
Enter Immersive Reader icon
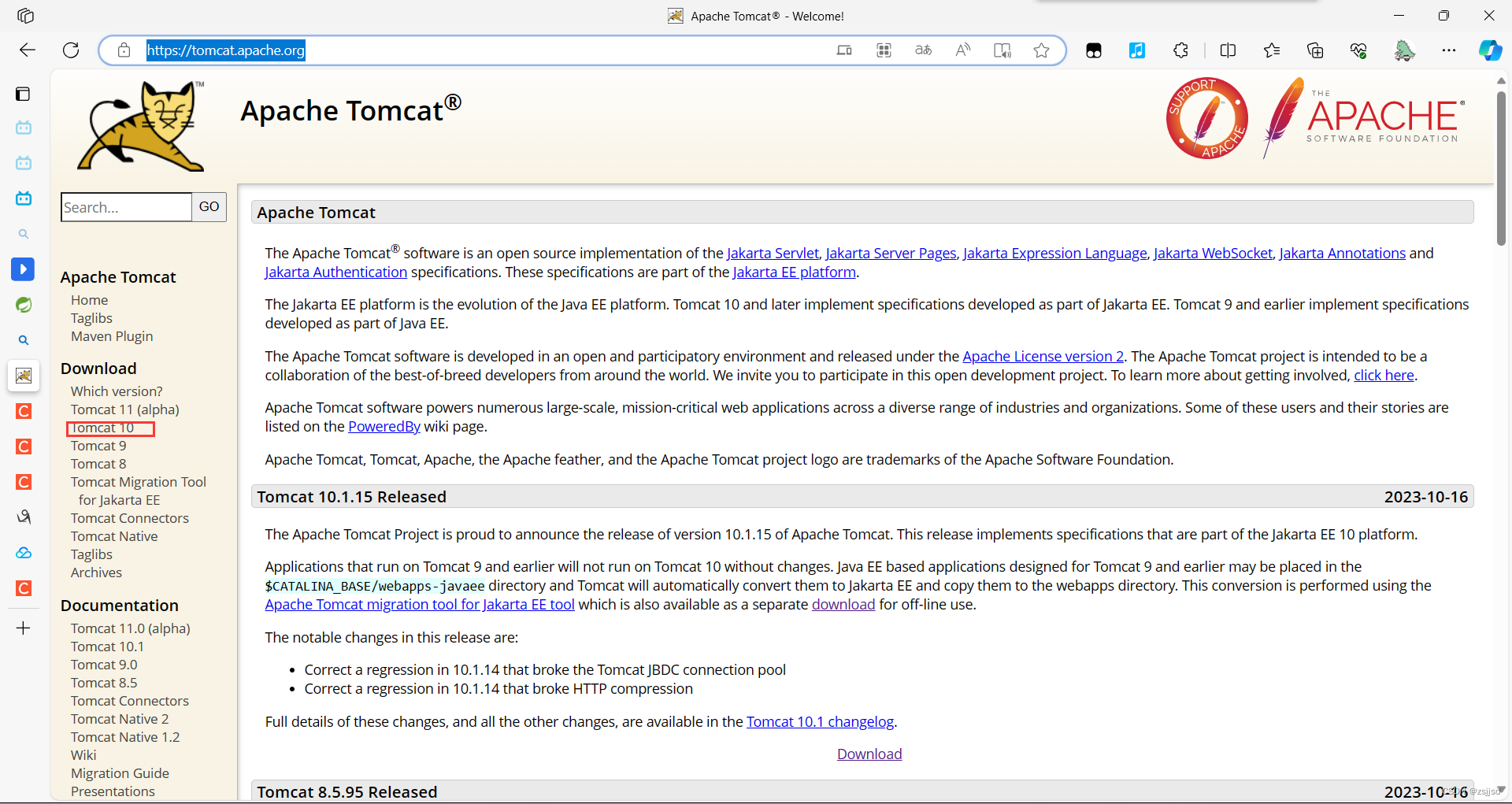1002,50
